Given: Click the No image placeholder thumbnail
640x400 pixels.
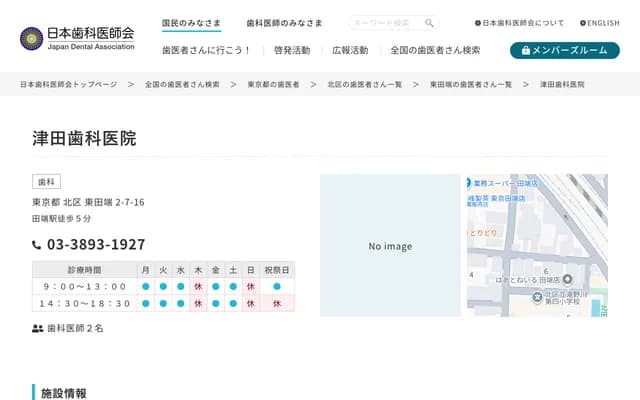Looking at the screenshot, I should tap(390, 246).
